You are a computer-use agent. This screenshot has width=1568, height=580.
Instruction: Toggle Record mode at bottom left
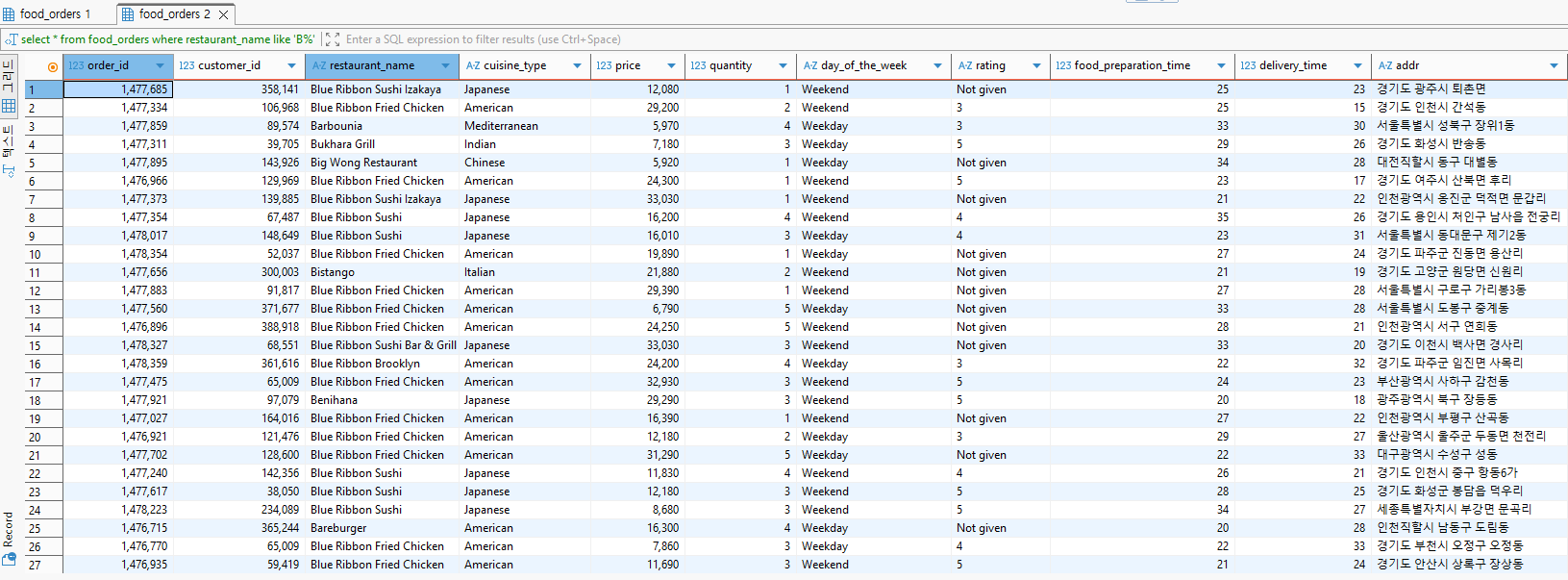point(9,537)
